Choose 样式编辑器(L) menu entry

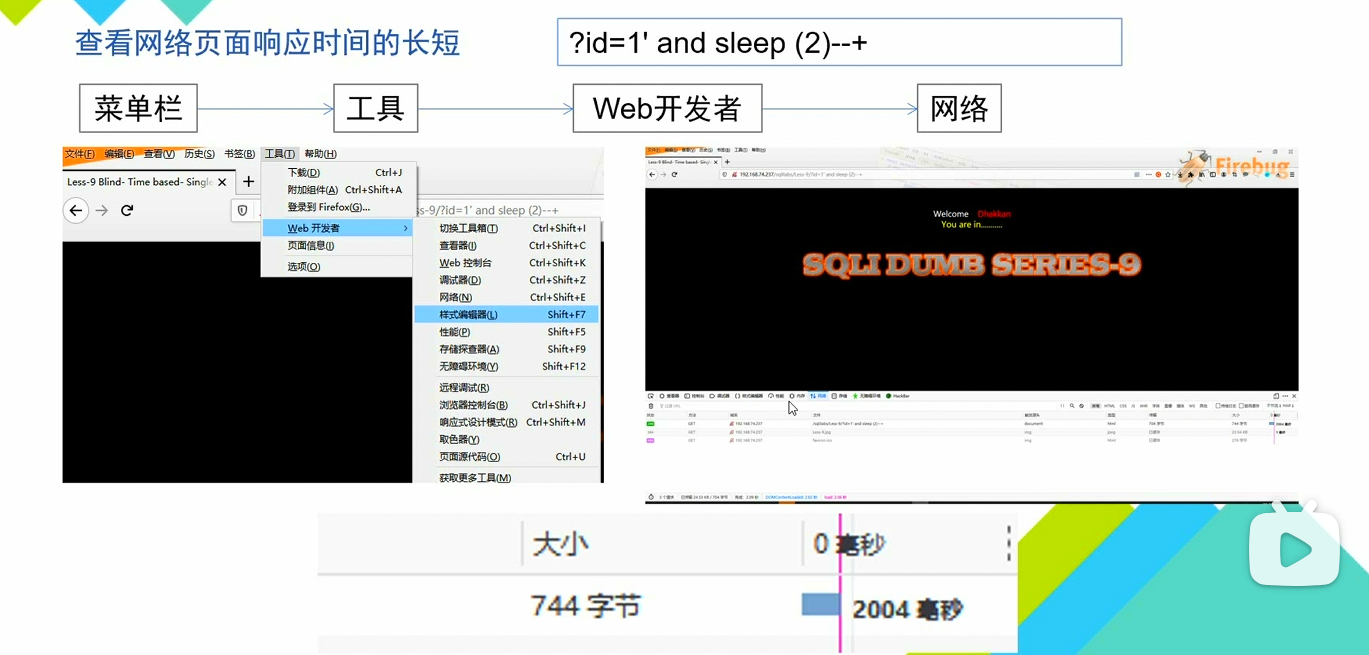pos(468,315)
